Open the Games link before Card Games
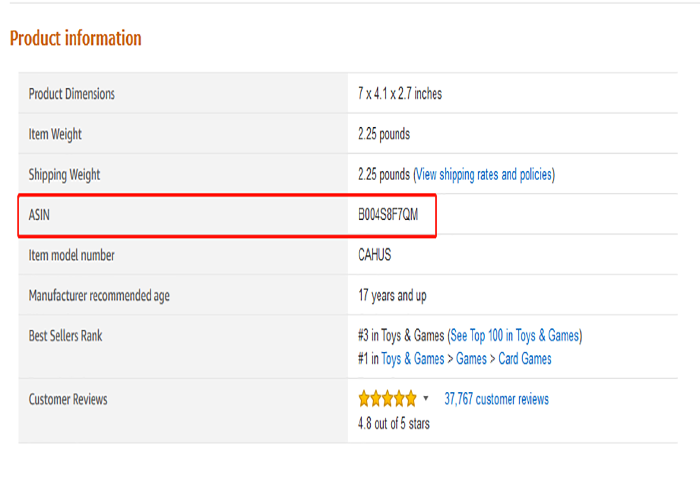Image resolution: width=700 pixels, height=484 pixels. [471, 359]
